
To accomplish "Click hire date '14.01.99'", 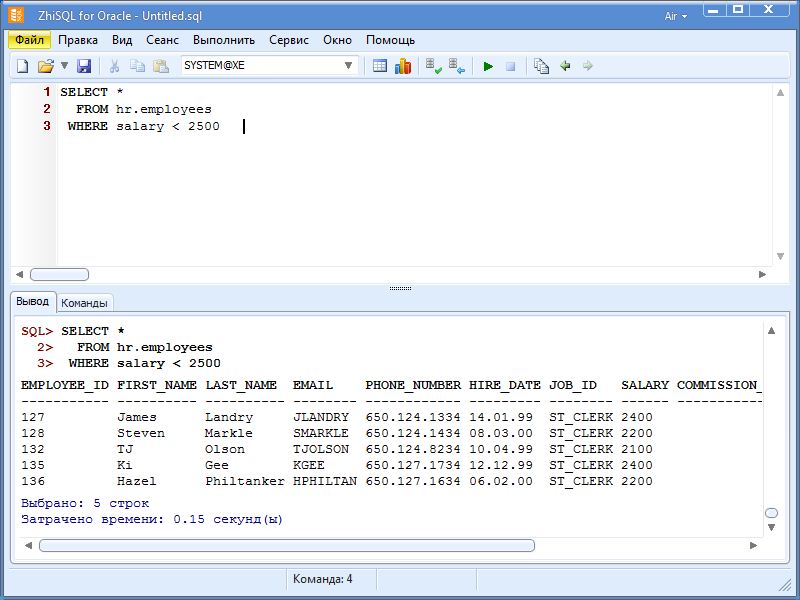I will (x=501, y=417).
